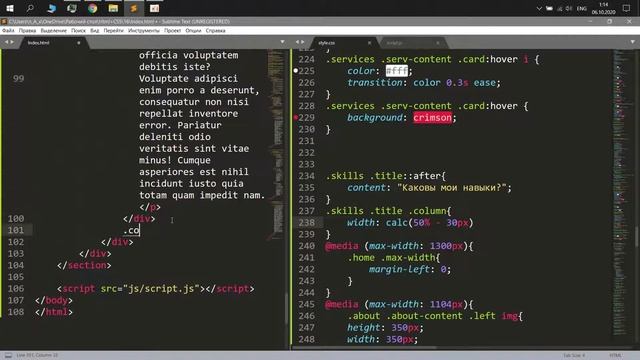Open Windows search from the taskbar
640x360 pixels.
pyautogui.click(x=30, y=8)
